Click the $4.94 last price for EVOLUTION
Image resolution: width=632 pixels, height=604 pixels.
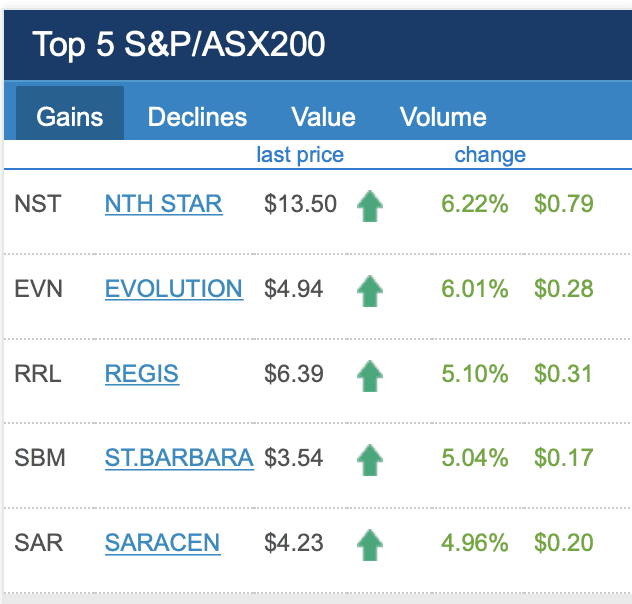[294, 289]
